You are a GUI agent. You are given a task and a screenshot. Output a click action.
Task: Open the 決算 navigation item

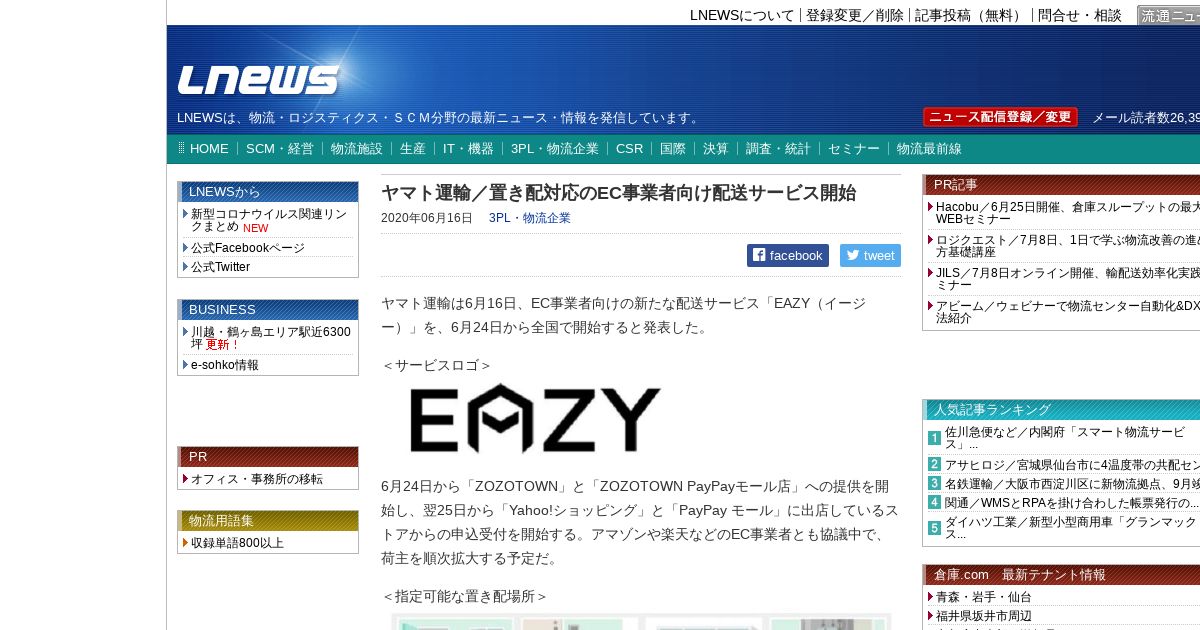[x=716, y=148]
